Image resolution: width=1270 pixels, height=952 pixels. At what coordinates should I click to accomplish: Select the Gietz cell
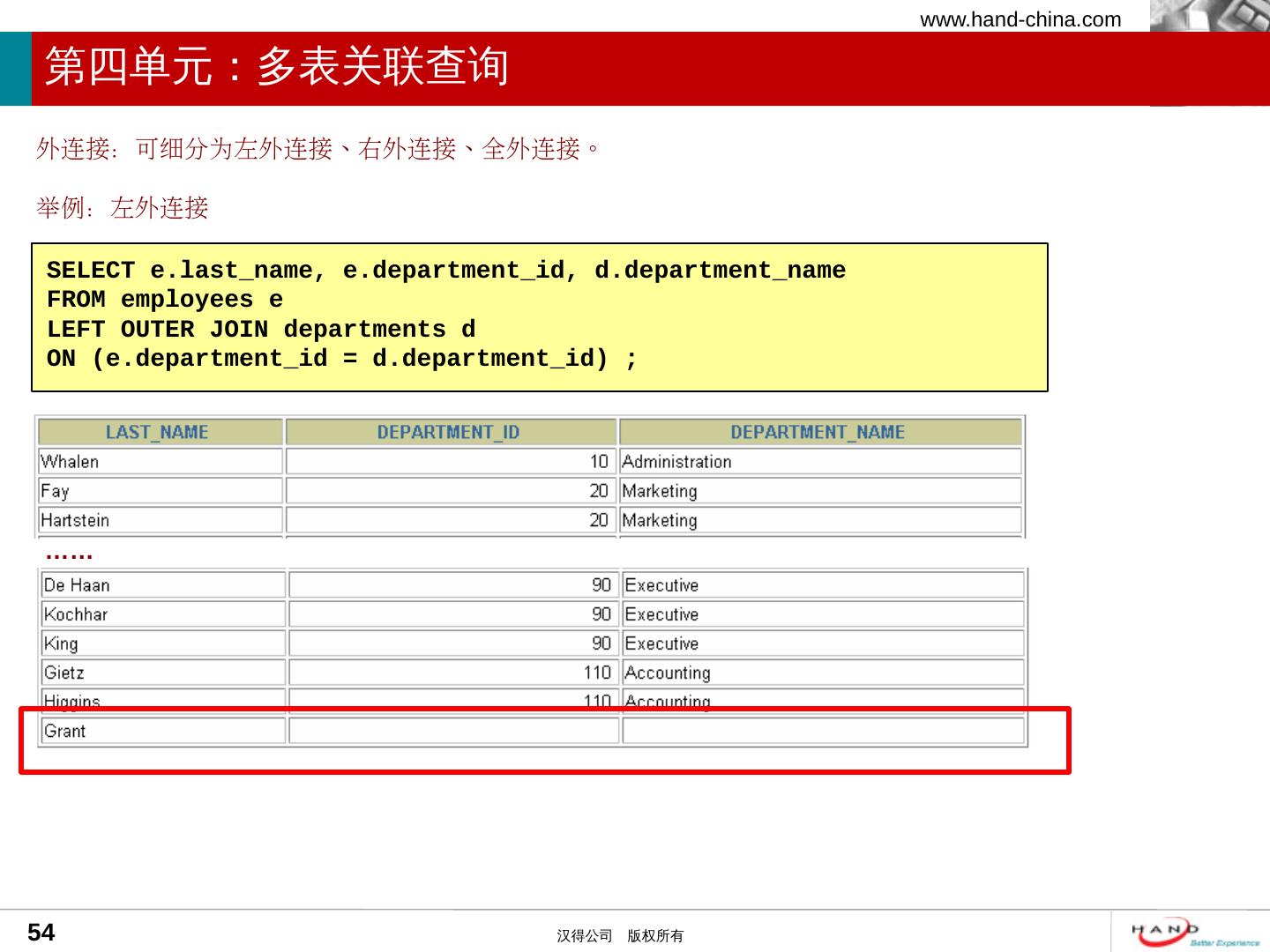coord(163,673)
